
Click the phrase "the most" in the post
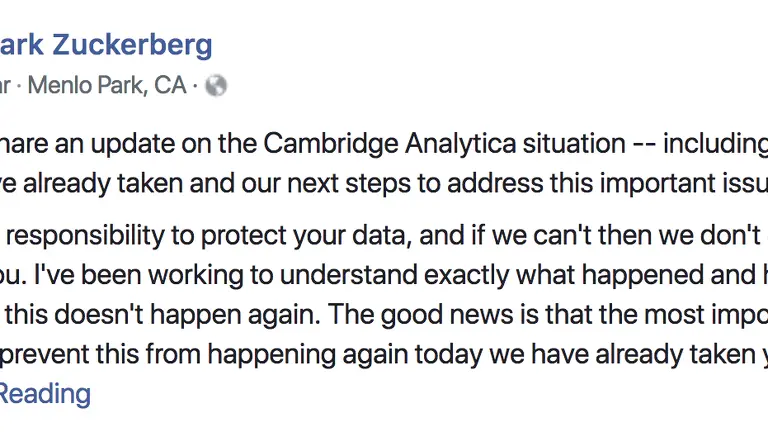point(629,316)
